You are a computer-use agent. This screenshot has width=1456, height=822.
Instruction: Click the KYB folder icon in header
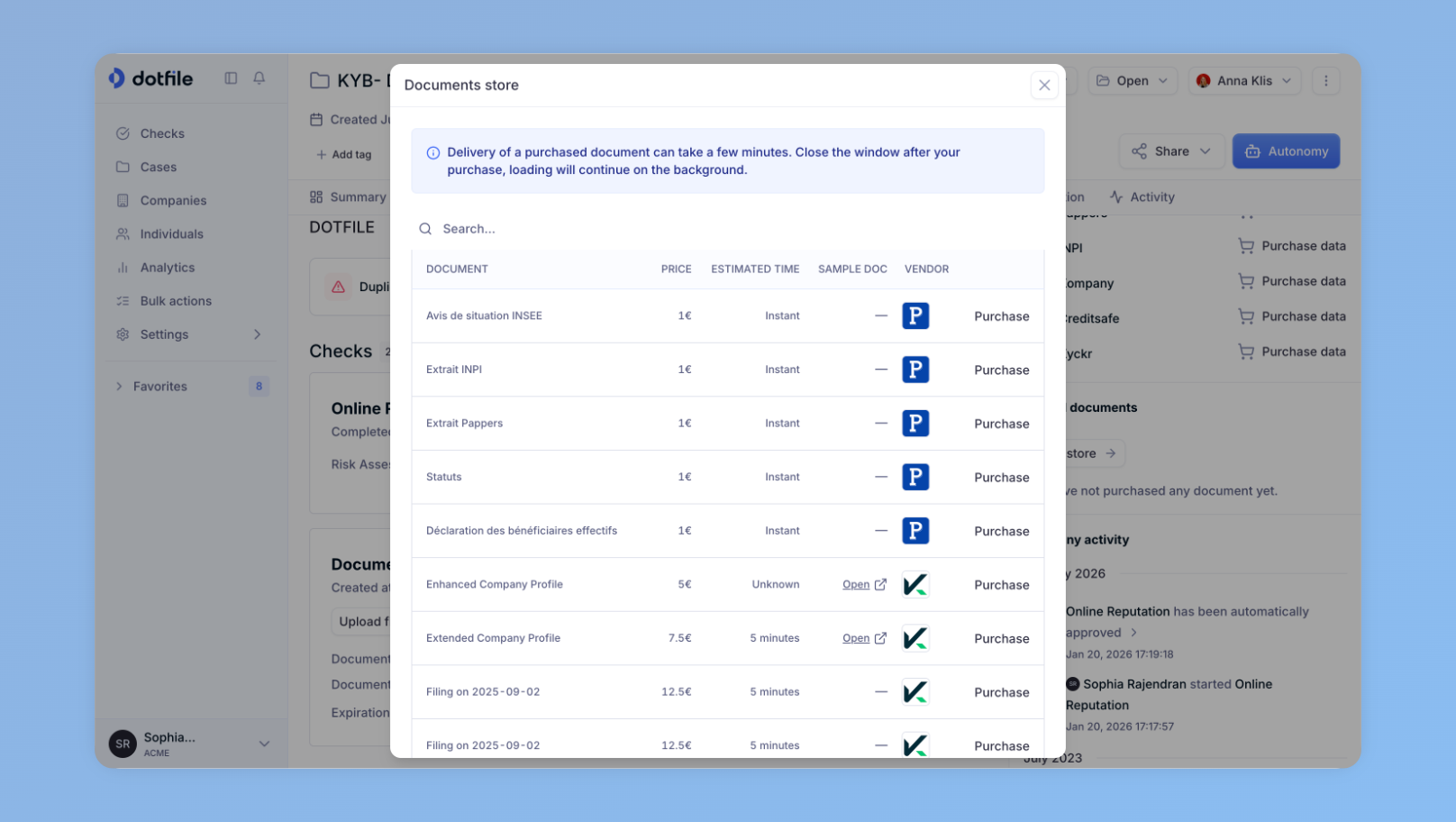(x=320, y=80)
